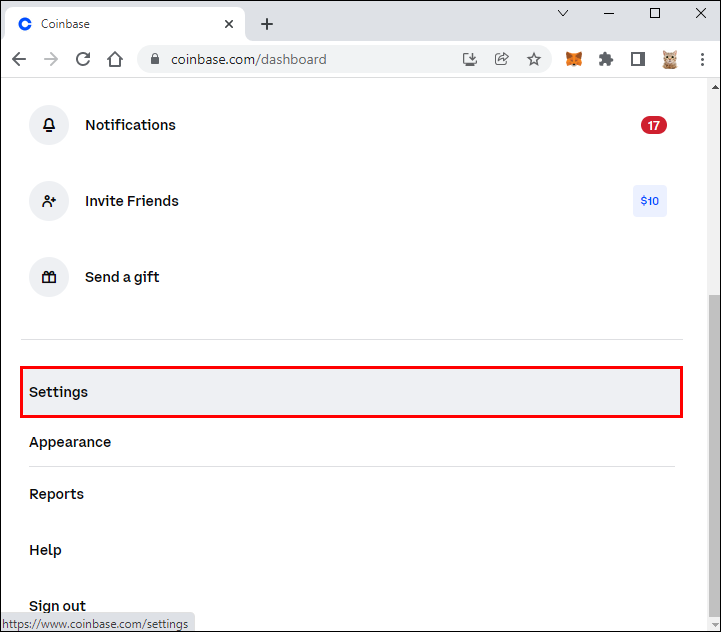
Task: Open Help menu entry
Action: click(x=351, y=550)
